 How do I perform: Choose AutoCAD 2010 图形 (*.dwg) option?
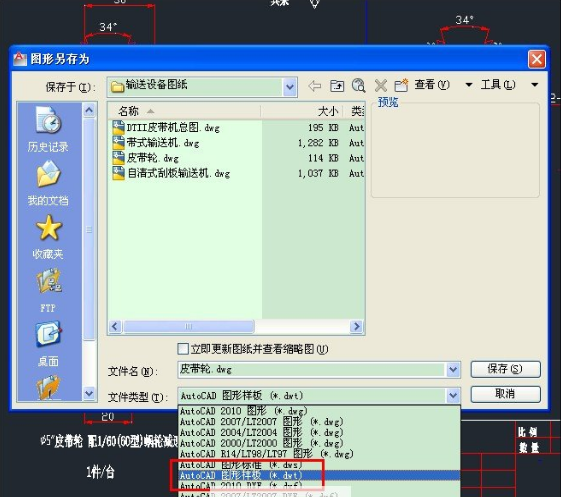point(319,411)
